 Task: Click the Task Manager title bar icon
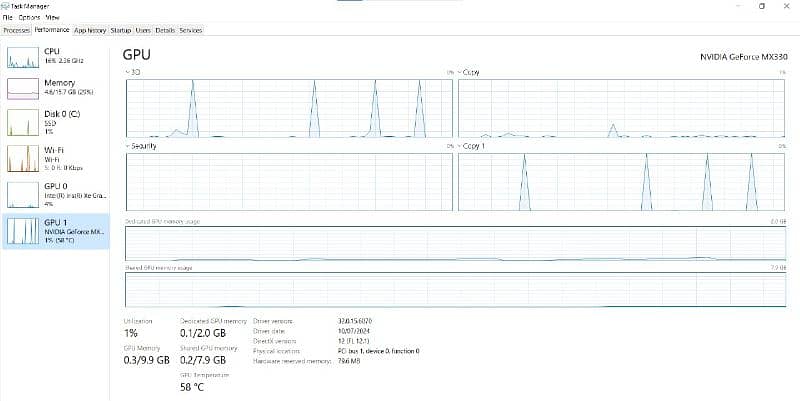[5, 6]
